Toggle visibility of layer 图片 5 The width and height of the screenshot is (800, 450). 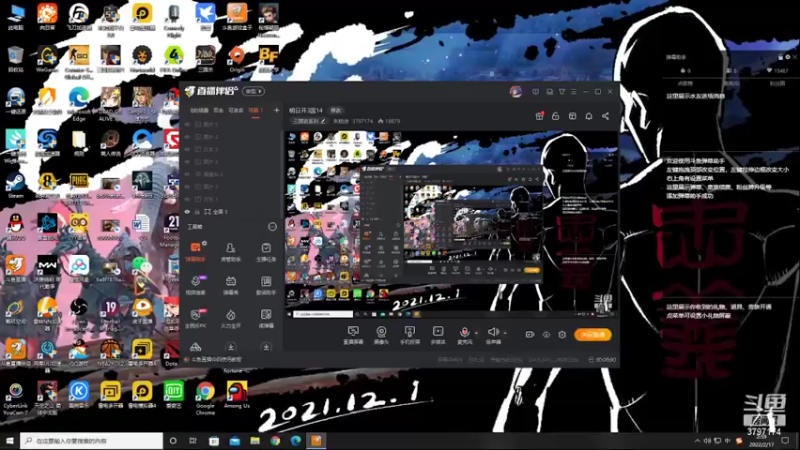click(x=187, y=124)
